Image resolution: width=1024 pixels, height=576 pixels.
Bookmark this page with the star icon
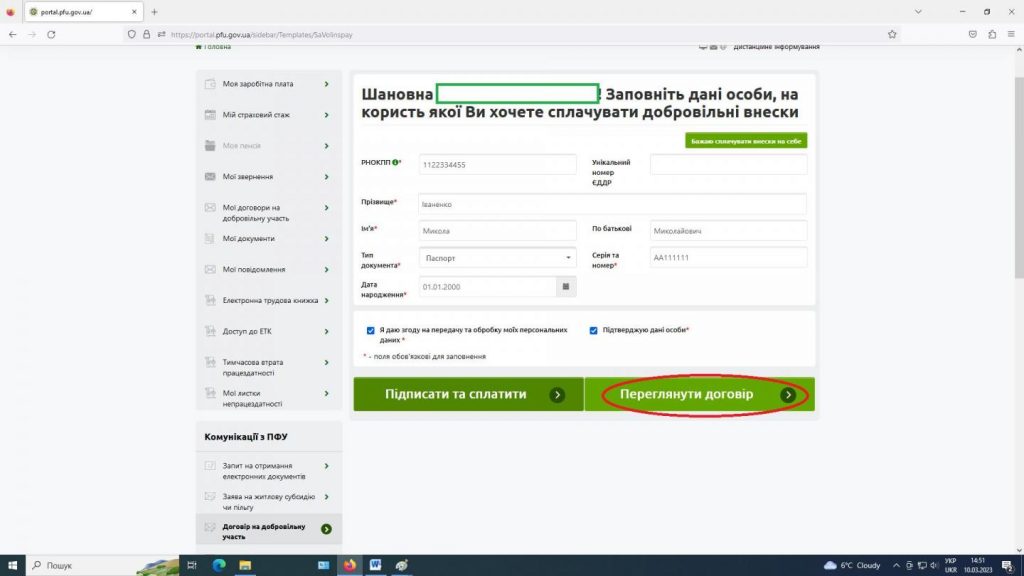coord(892,34)
